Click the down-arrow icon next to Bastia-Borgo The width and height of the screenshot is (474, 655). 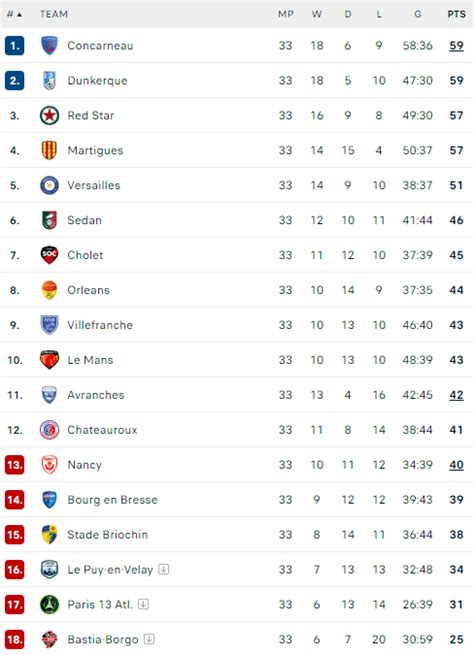point(149,639)
